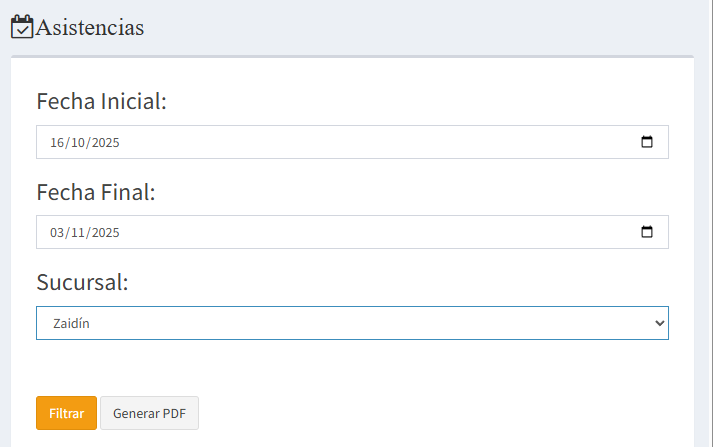Click the Zaidín value in Sucursal selector
Image resolution: width=713 pixels, height=447 pixels.
pyautogui.click(x=70, y=323)
